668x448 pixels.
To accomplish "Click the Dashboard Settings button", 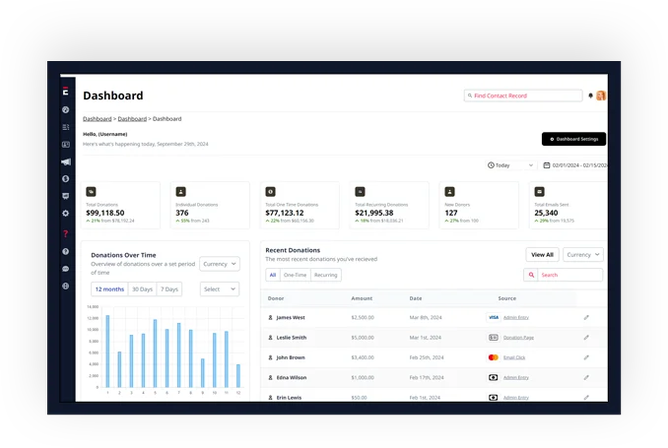I will pyautogui.click(x=573, y=139).
